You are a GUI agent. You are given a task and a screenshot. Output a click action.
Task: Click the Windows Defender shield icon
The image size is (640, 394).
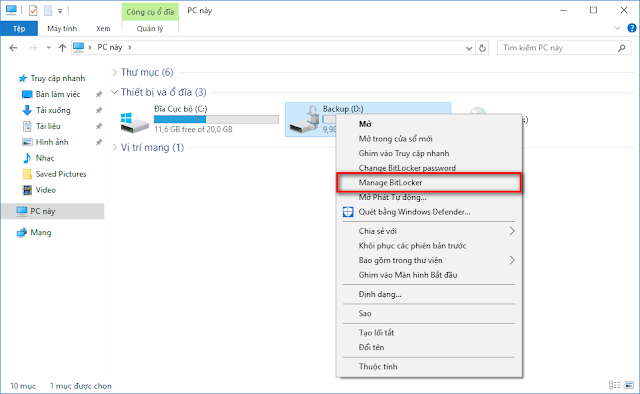coord(348,212)
